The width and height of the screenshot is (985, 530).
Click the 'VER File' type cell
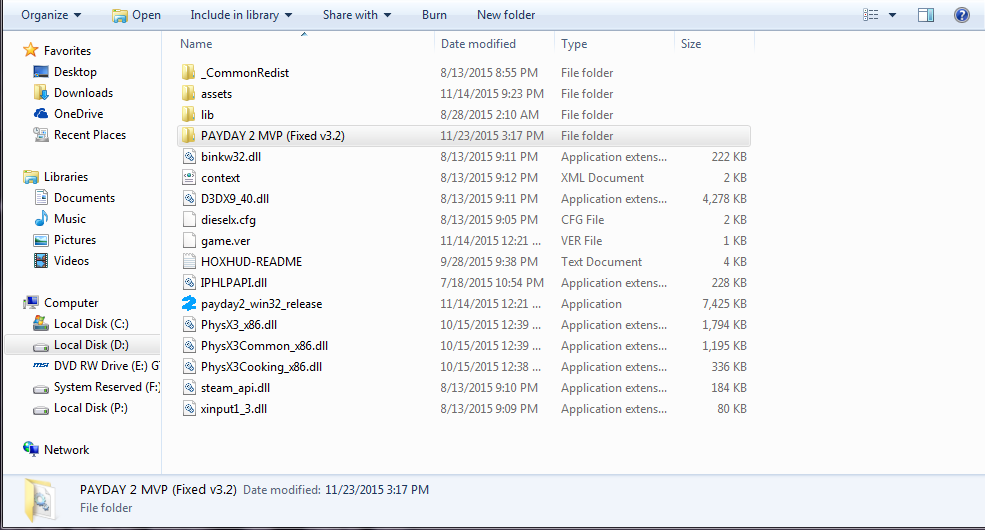(582, 241)
